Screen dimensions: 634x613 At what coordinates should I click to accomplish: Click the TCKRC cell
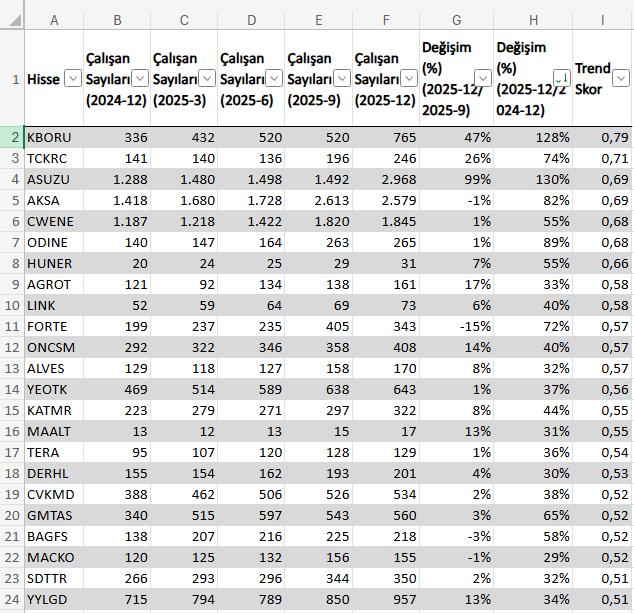(x=54, y=158)
